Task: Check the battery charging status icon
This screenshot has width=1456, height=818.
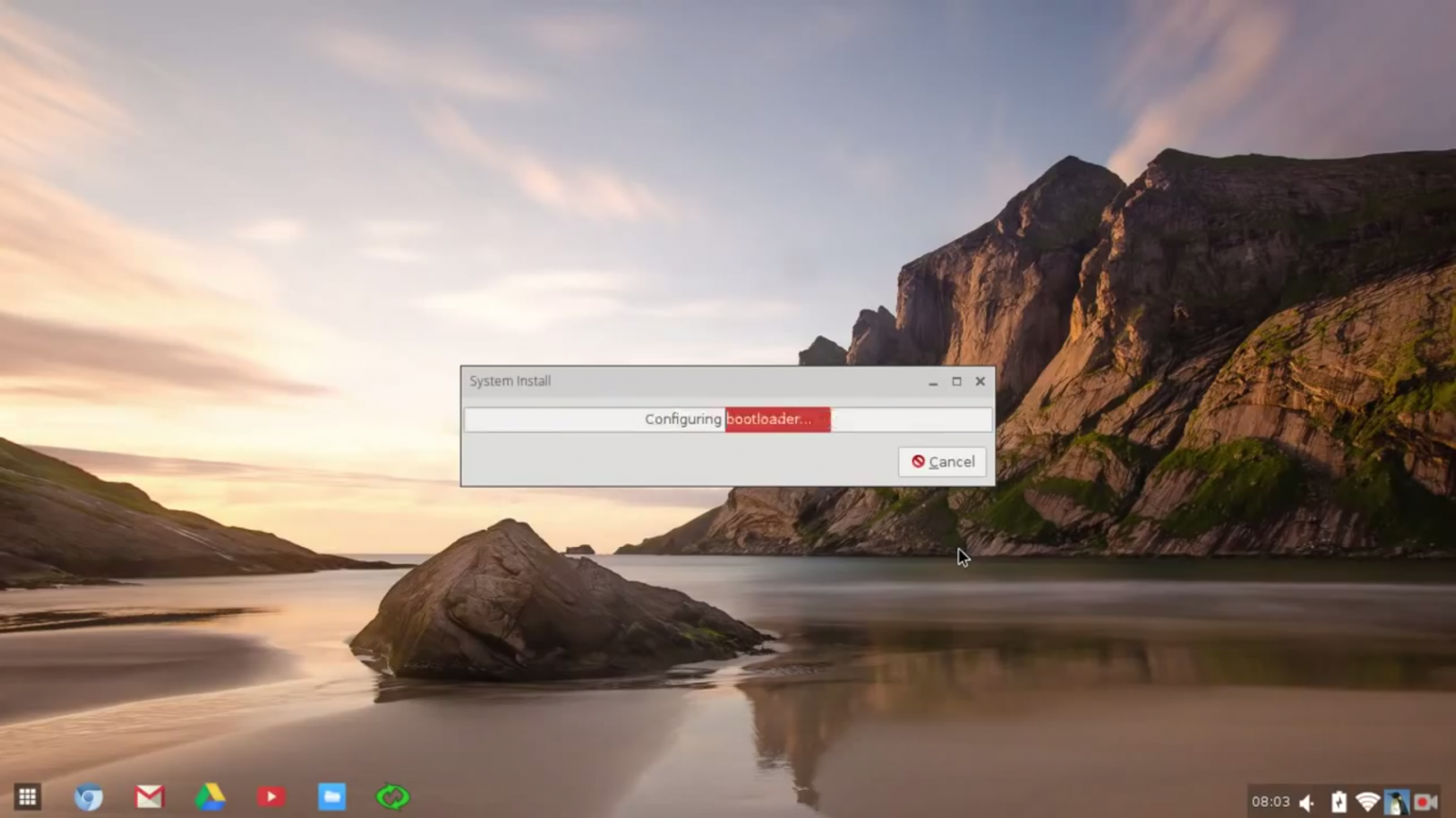Action: click(x=1339, y=802)
